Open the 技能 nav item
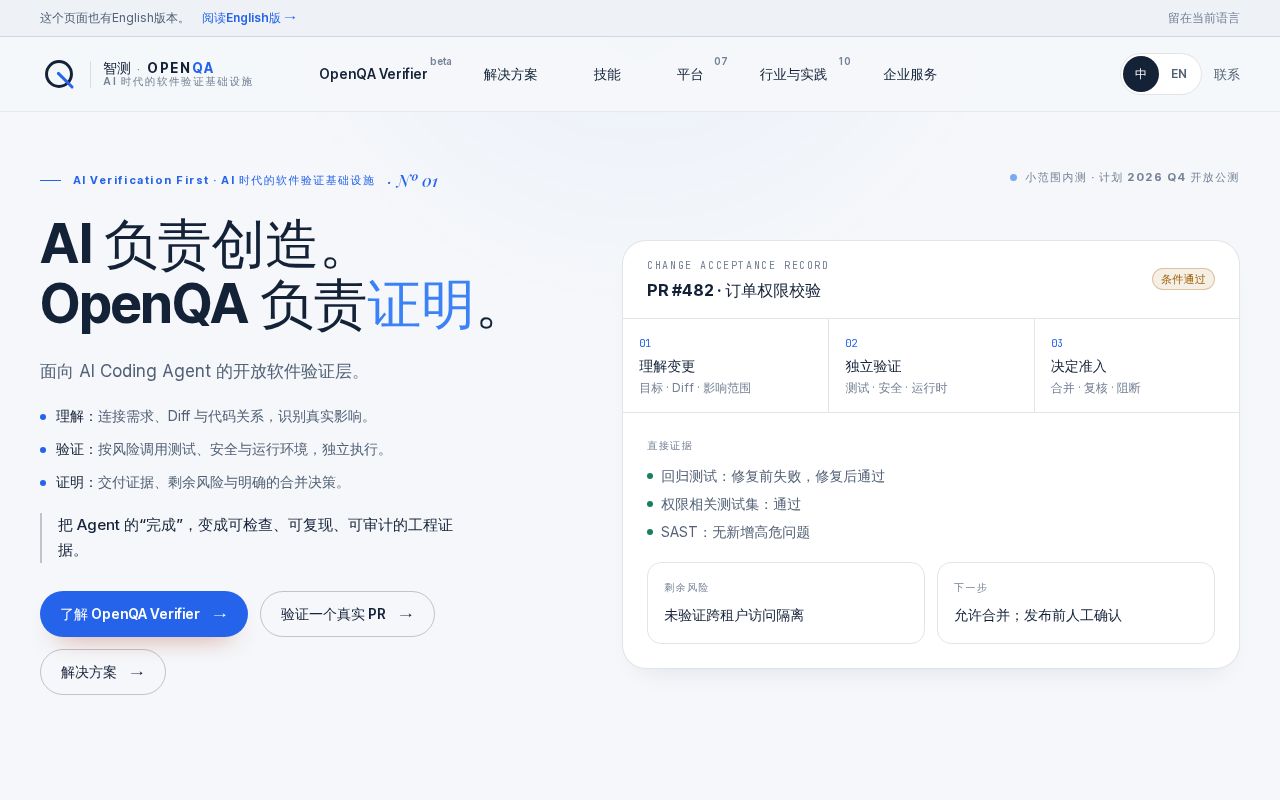1280x800 pixels. [607, 74]
